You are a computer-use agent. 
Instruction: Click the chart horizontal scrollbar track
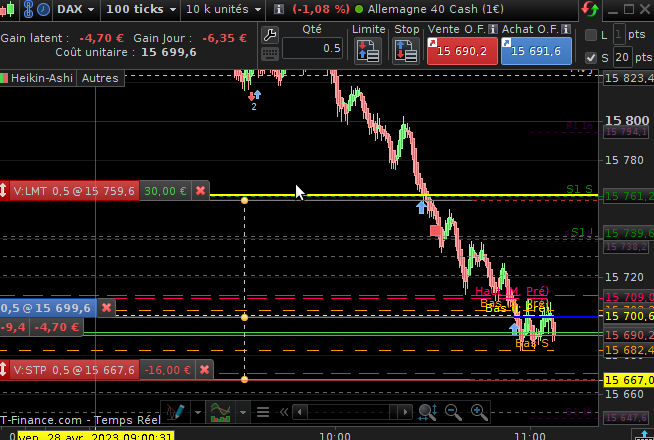(x=352, y=412)
